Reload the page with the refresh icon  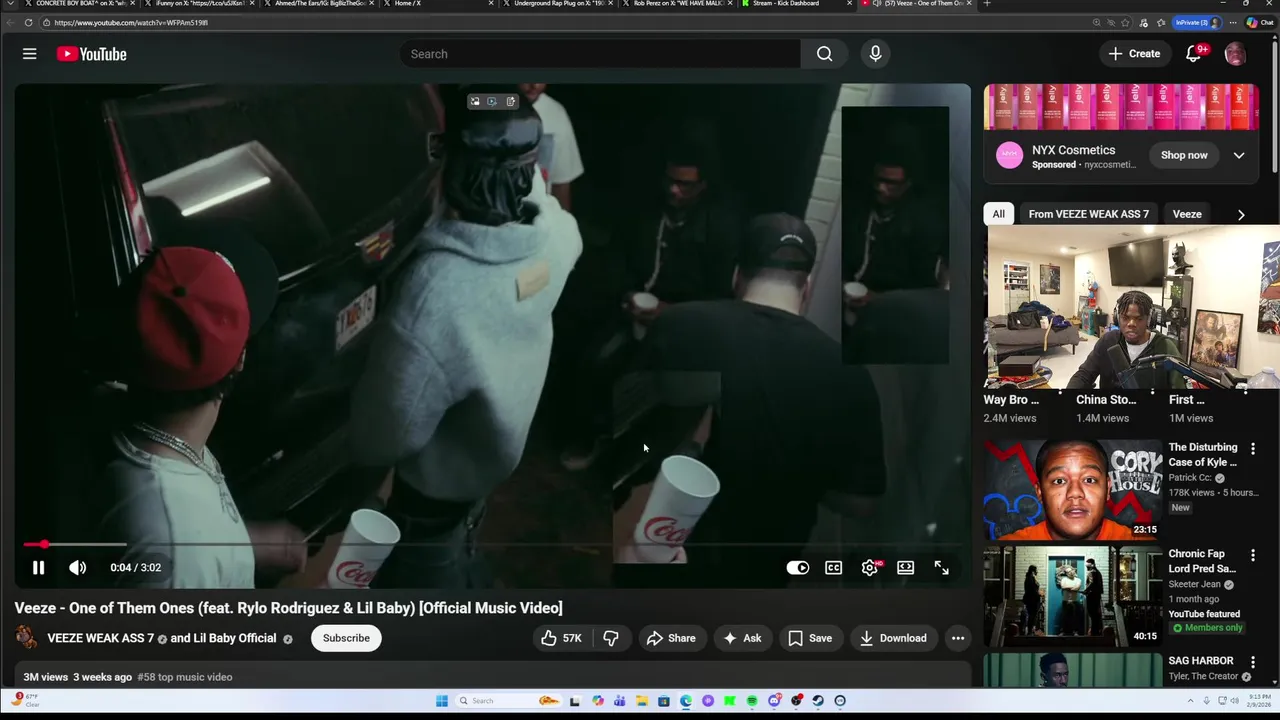[28, 22]
